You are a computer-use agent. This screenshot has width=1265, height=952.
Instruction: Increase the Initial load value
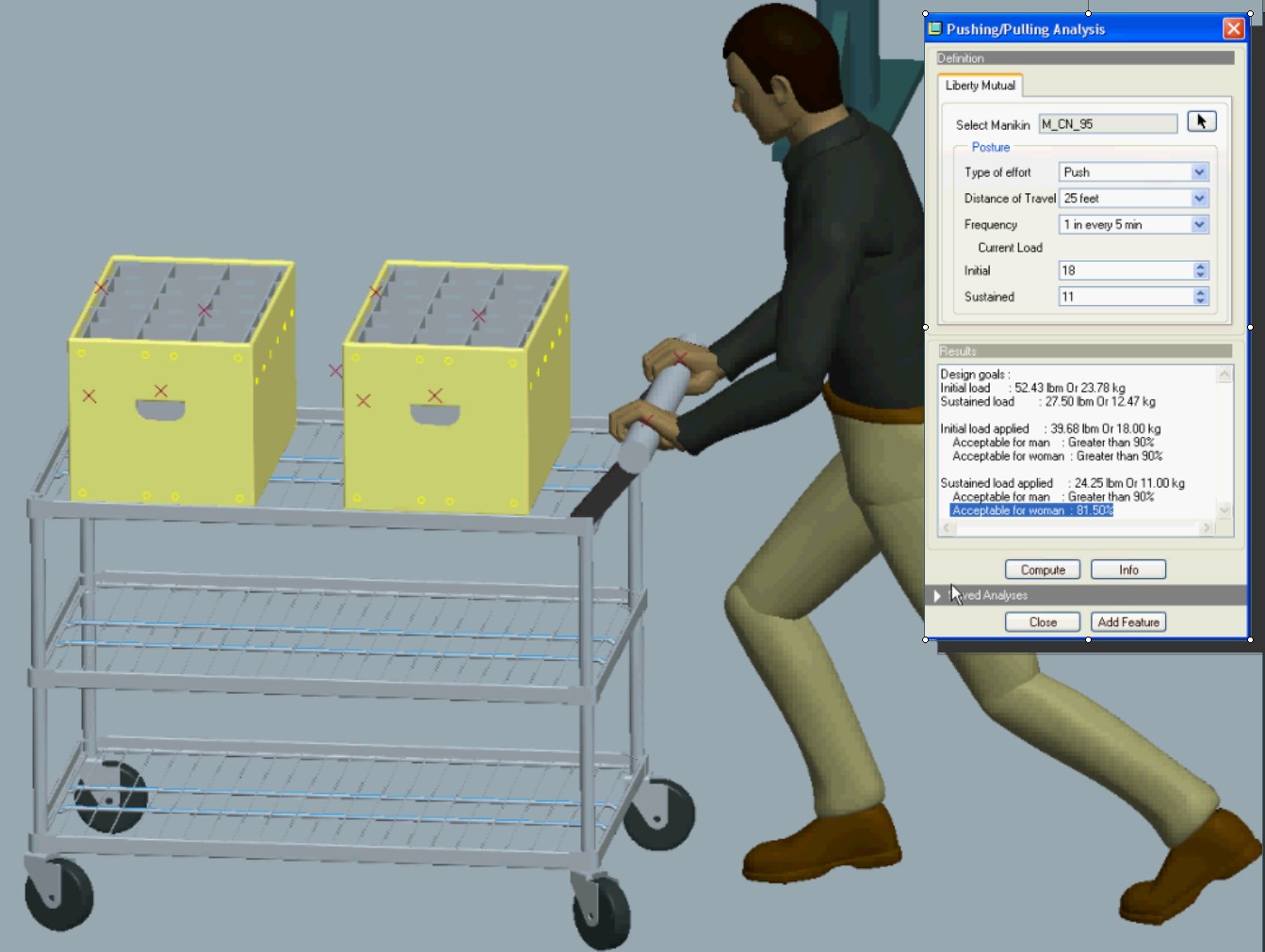(x=1200, y=266)
